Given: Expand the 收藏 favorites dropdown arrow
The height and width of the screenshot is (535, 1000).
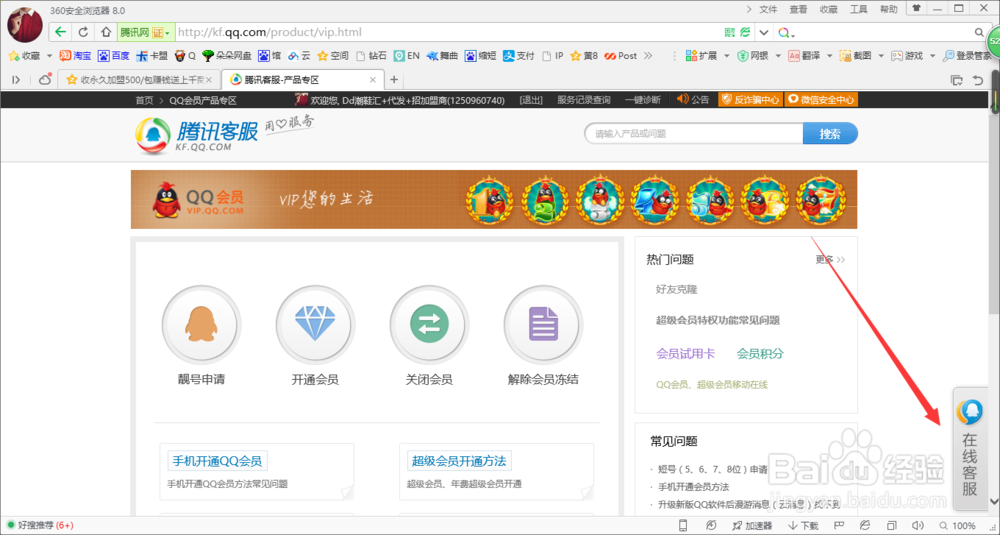Looking at the screenshot, I should pos(49,56).
